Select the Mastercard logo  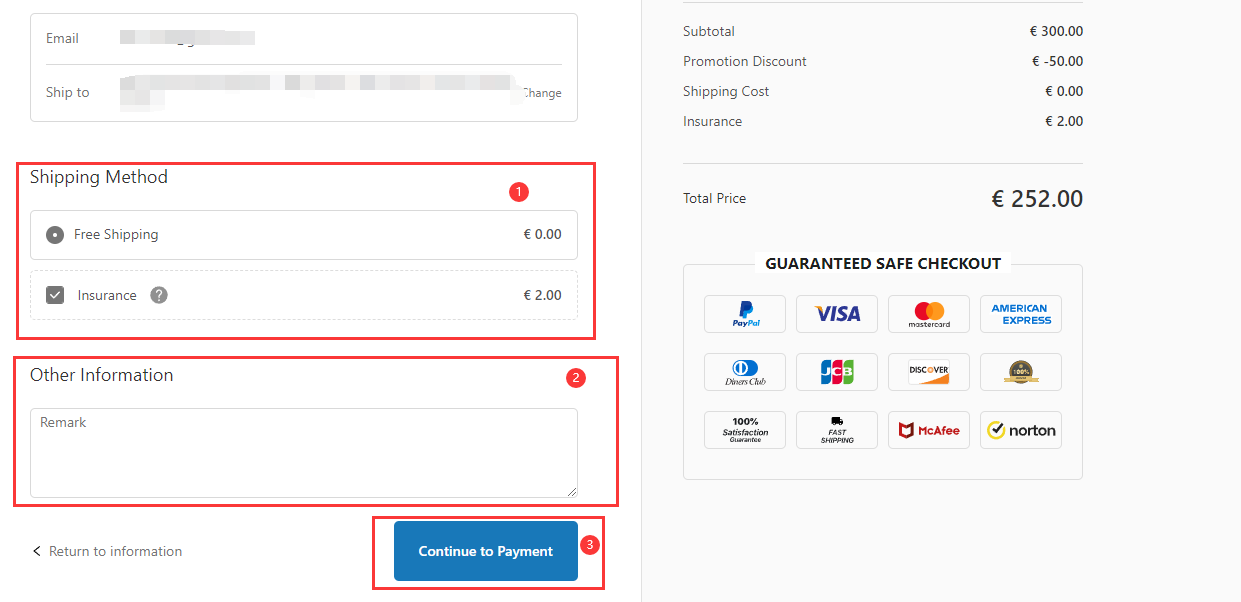[929, 314]
